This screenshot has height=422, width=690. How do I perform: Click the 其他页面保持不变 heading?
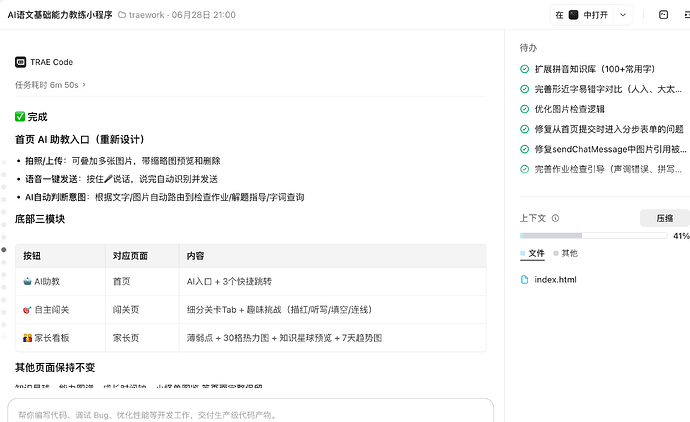tap(55, 367)
